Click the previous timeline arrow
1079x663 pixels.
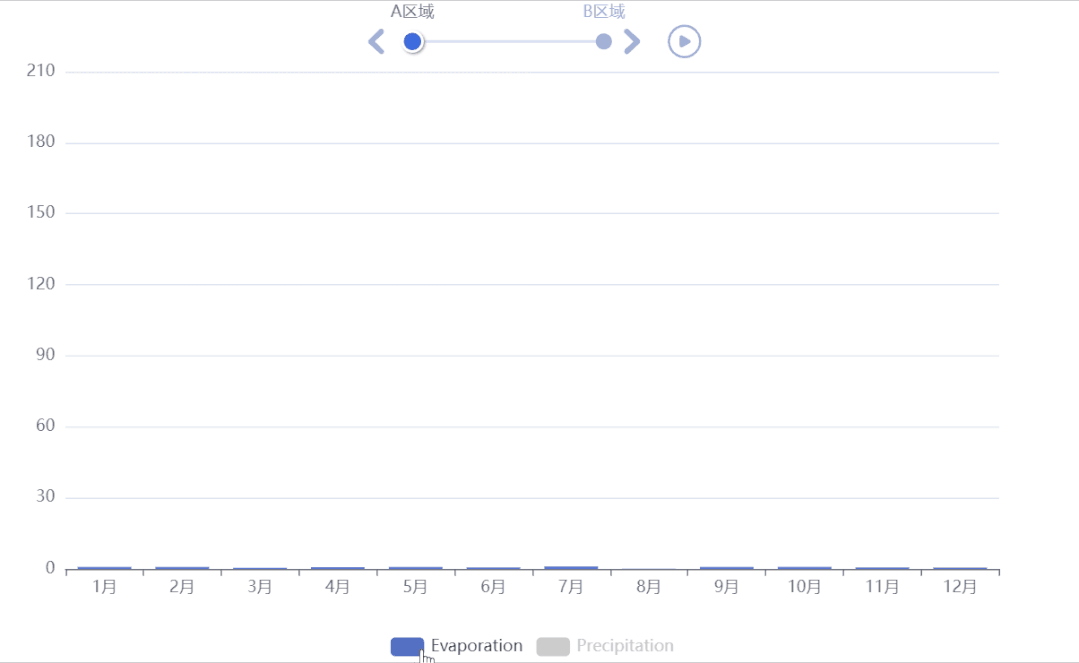[376, 41]
